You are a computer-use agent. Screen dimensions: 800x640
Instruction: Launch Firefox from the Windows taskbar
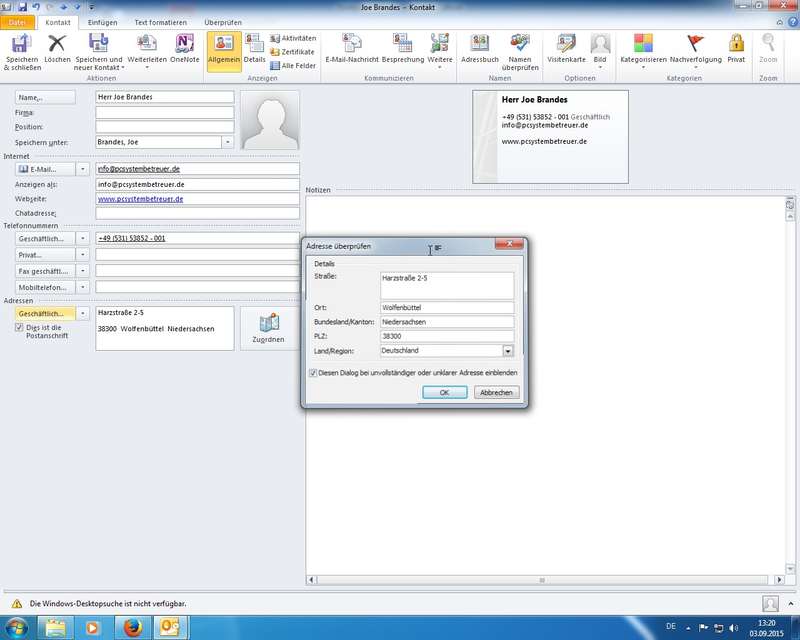[x=133, y=627]
